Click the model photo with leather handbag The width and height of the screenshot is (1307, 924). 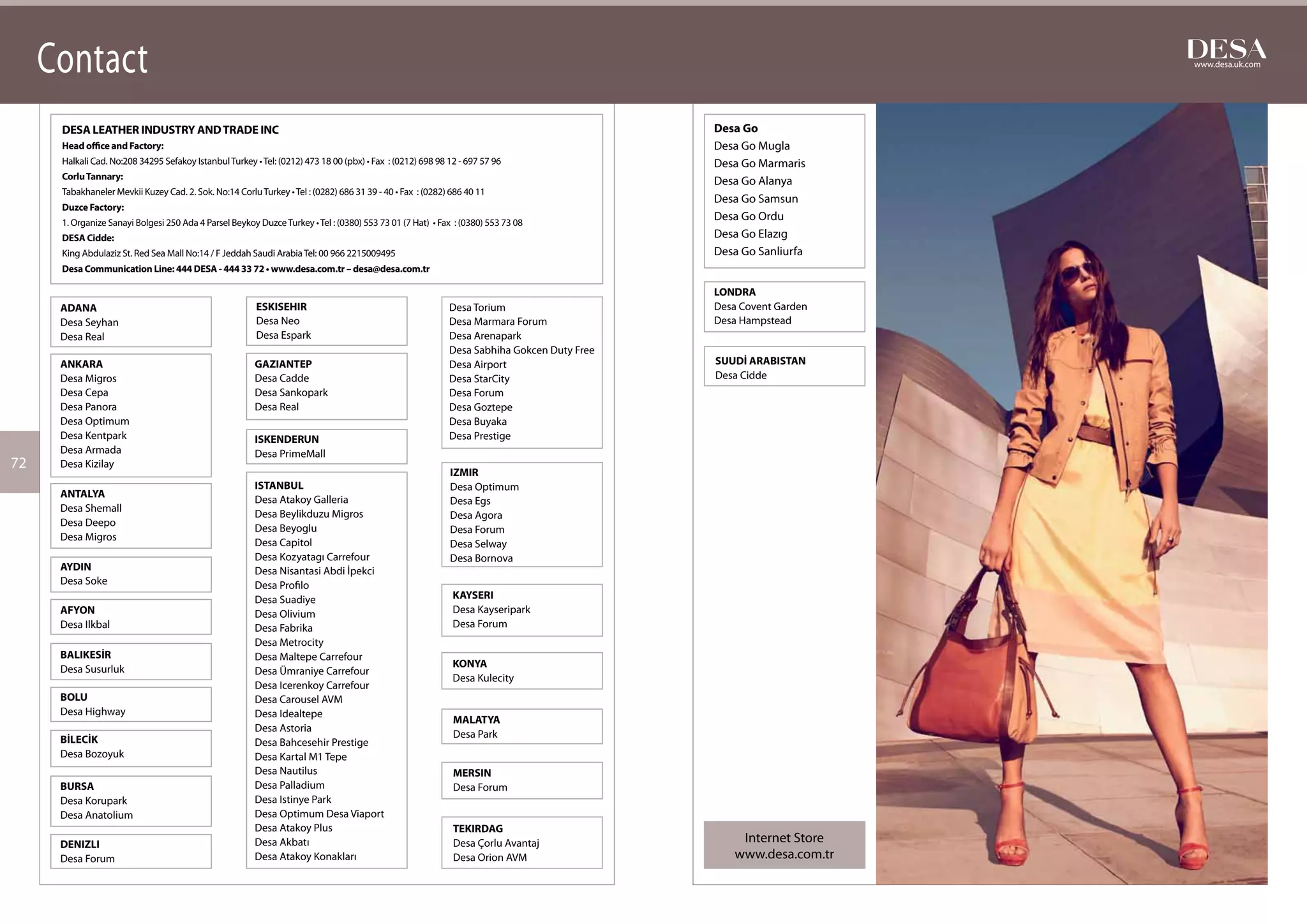pos(1072,494)
